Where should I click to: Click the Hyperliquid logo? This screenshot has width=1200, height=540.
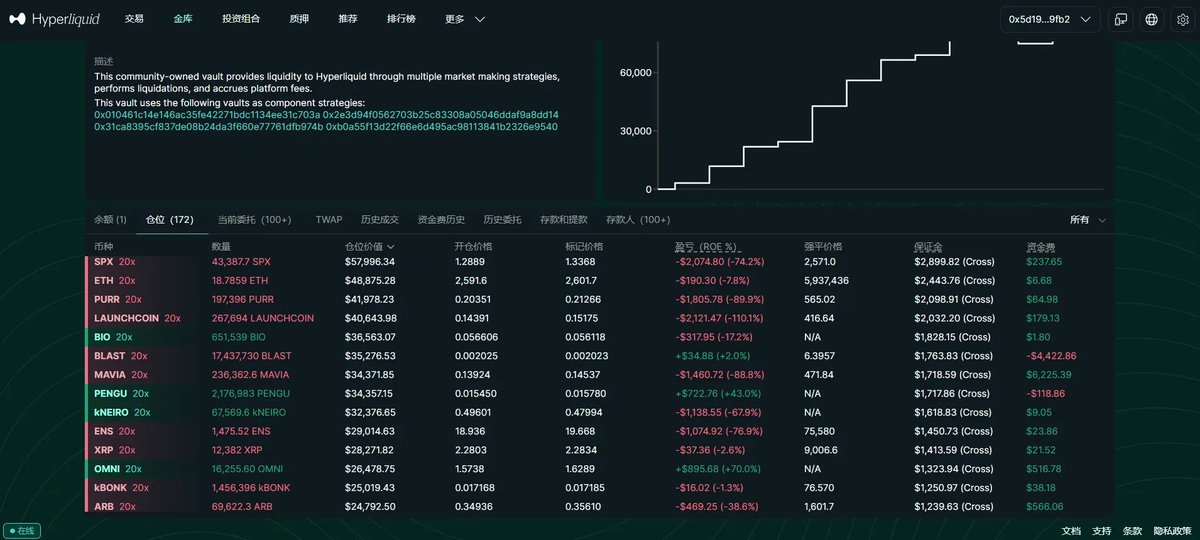(55, 19)
